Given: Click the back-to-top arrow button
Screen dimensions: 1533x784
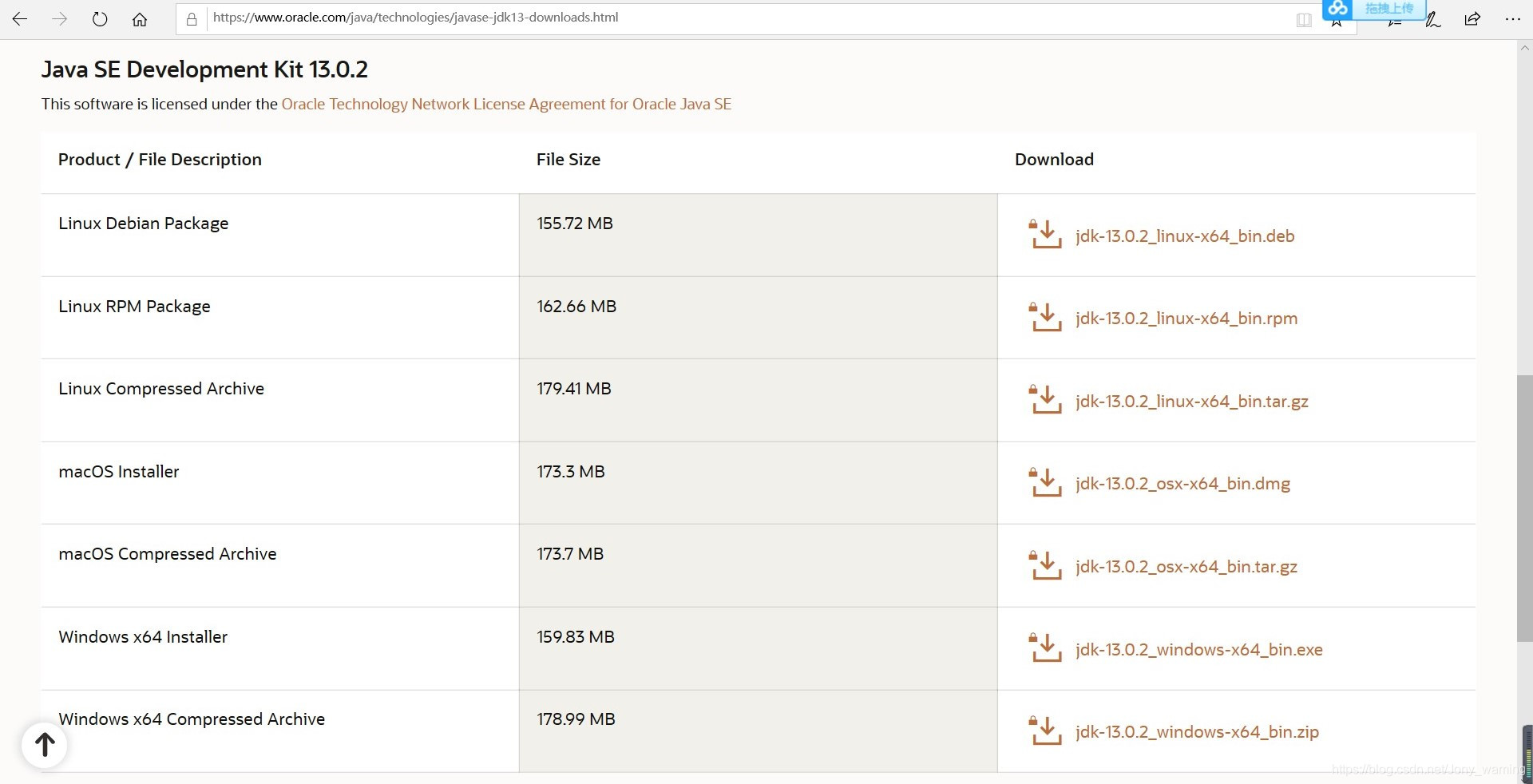Looking at the screenshot, I should click(45, 745).
